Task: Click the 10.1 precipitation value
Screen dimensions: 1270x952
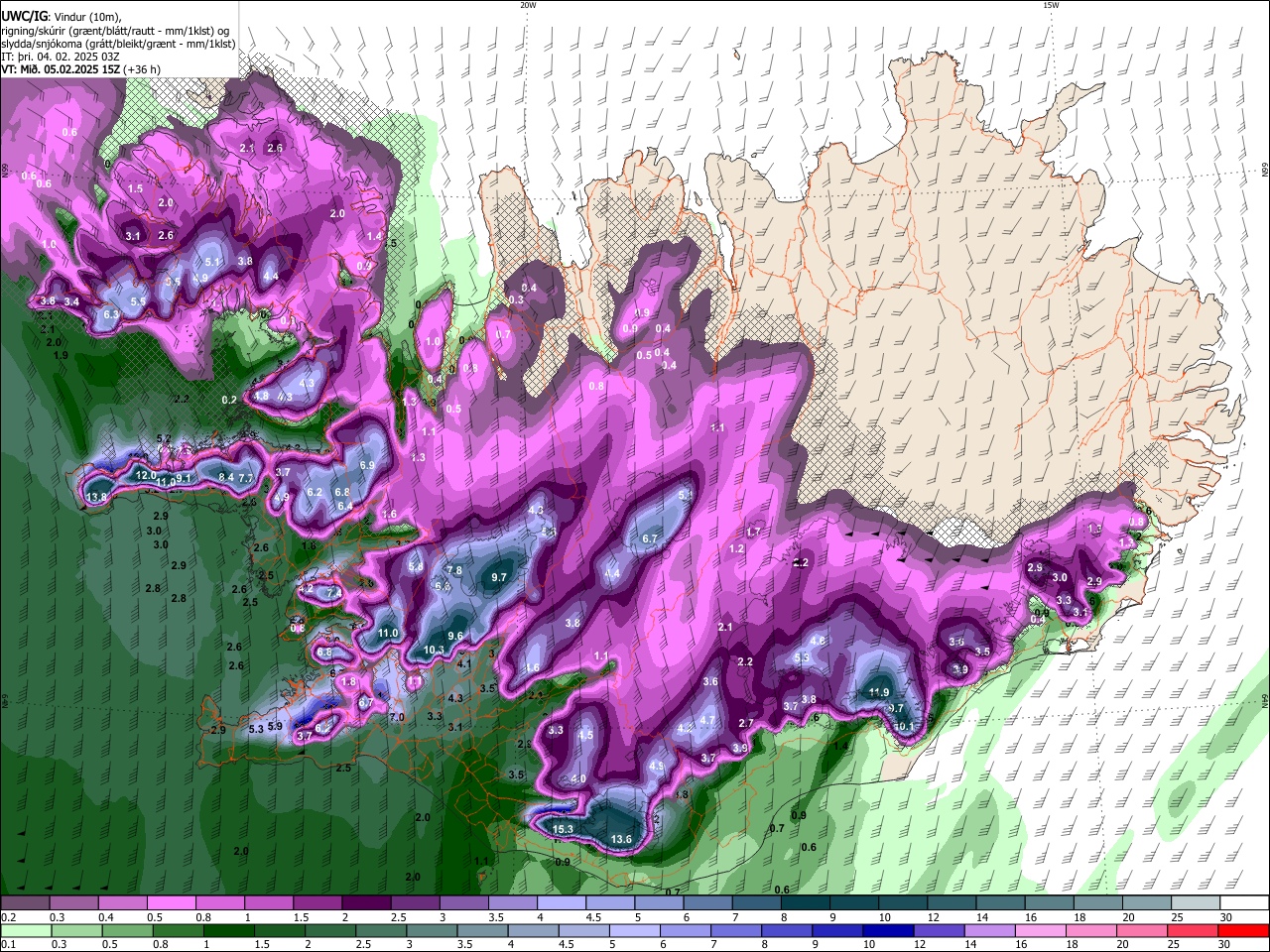Action: pyautogui.click(x=904, y=727)
